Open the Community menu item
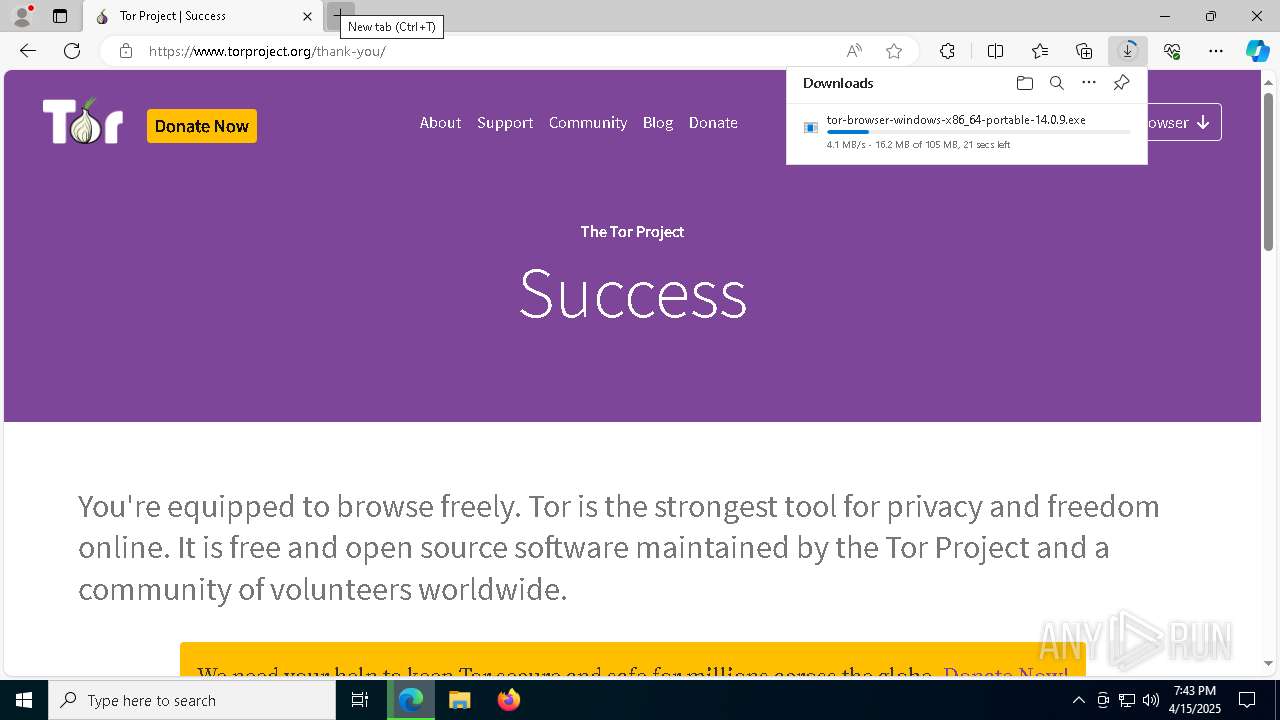Screen dimensions: 1280x720 (x=588, y=122)
